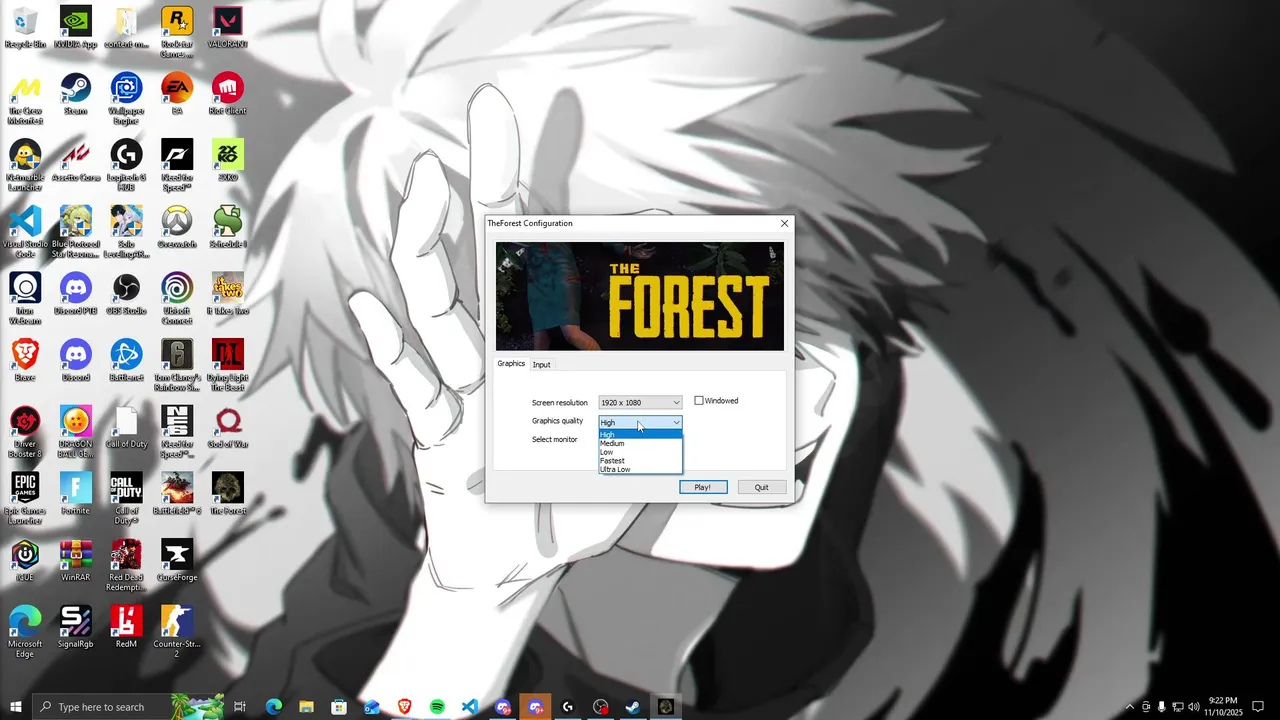
Task: Enable the Windowed checkbox
Action: 699,401
